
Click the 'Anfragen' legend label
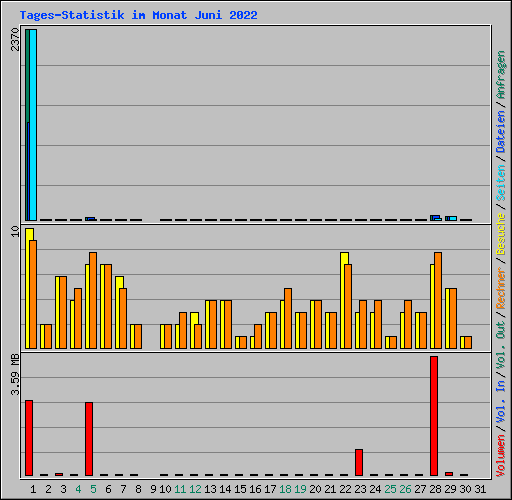pos(501,75)
